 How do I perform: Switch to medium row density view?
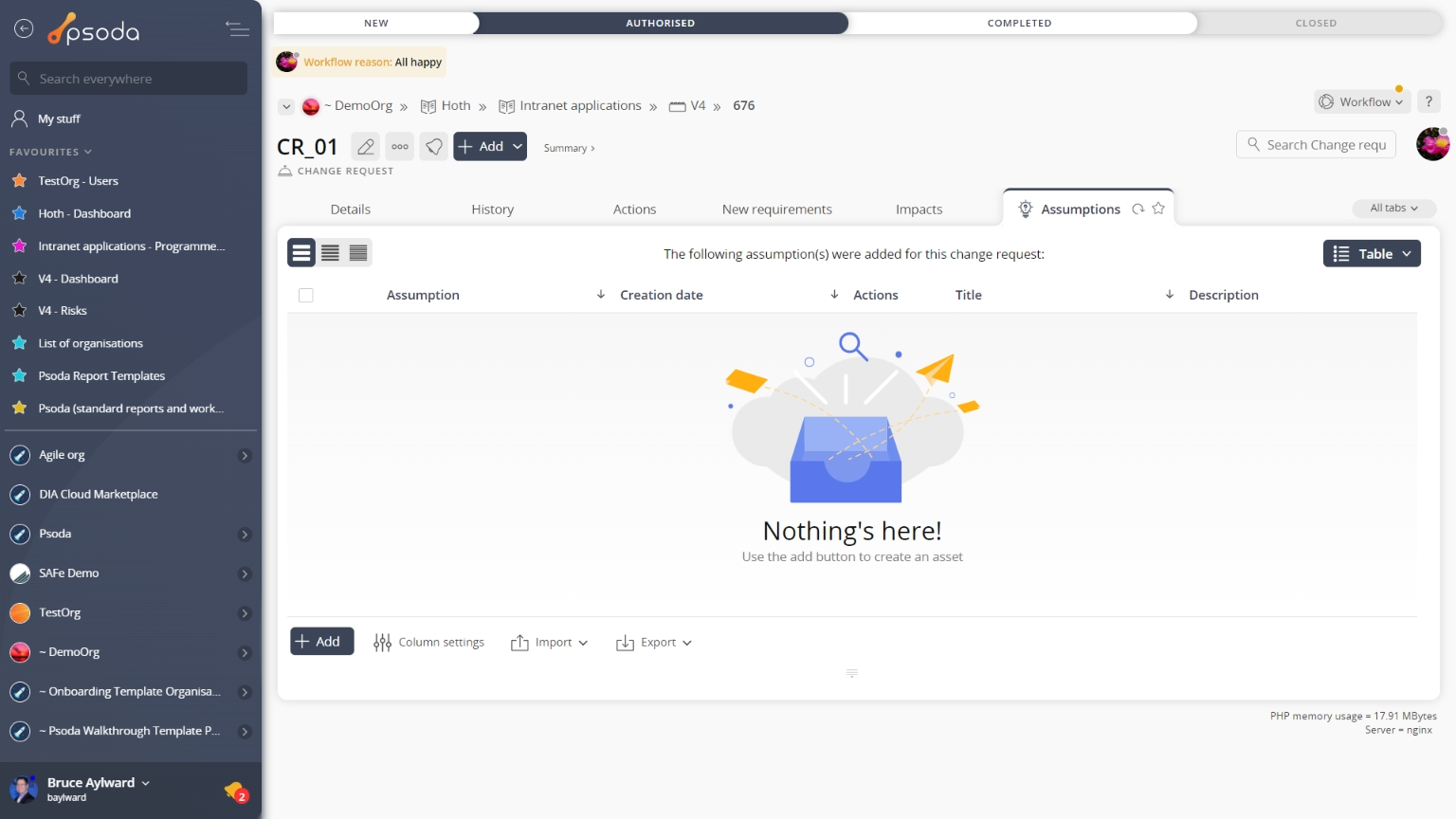(330, 252)
